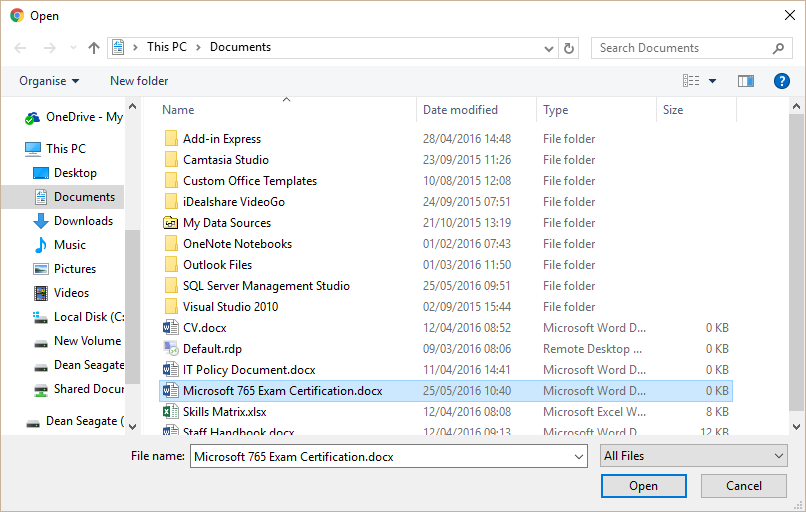Screen dimensions: 806x512
Task: Toggle the preview pane icon
Action: click(745, 81)
